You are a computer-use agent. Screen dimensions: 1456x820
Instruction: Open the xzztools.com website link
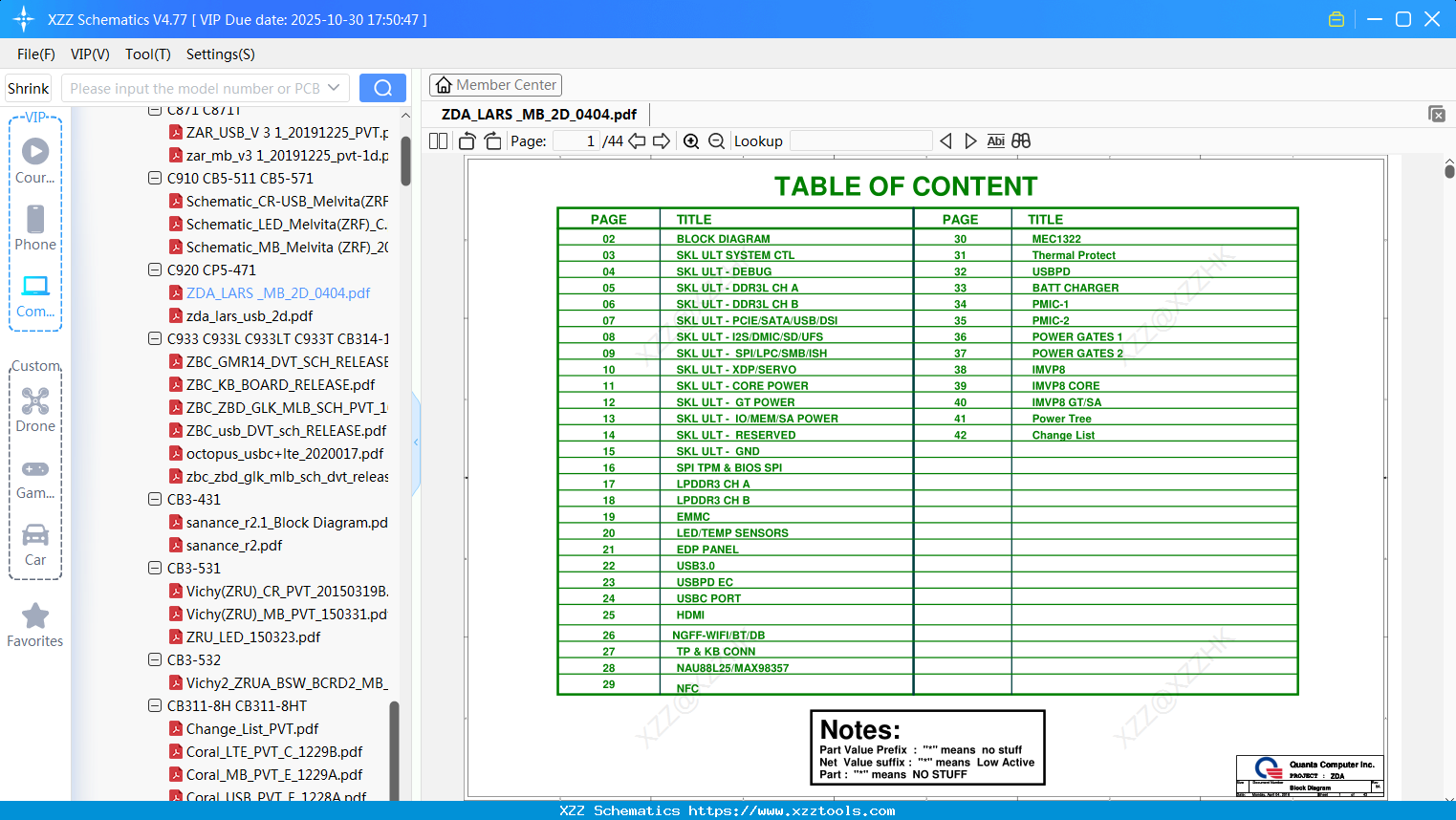792,810
